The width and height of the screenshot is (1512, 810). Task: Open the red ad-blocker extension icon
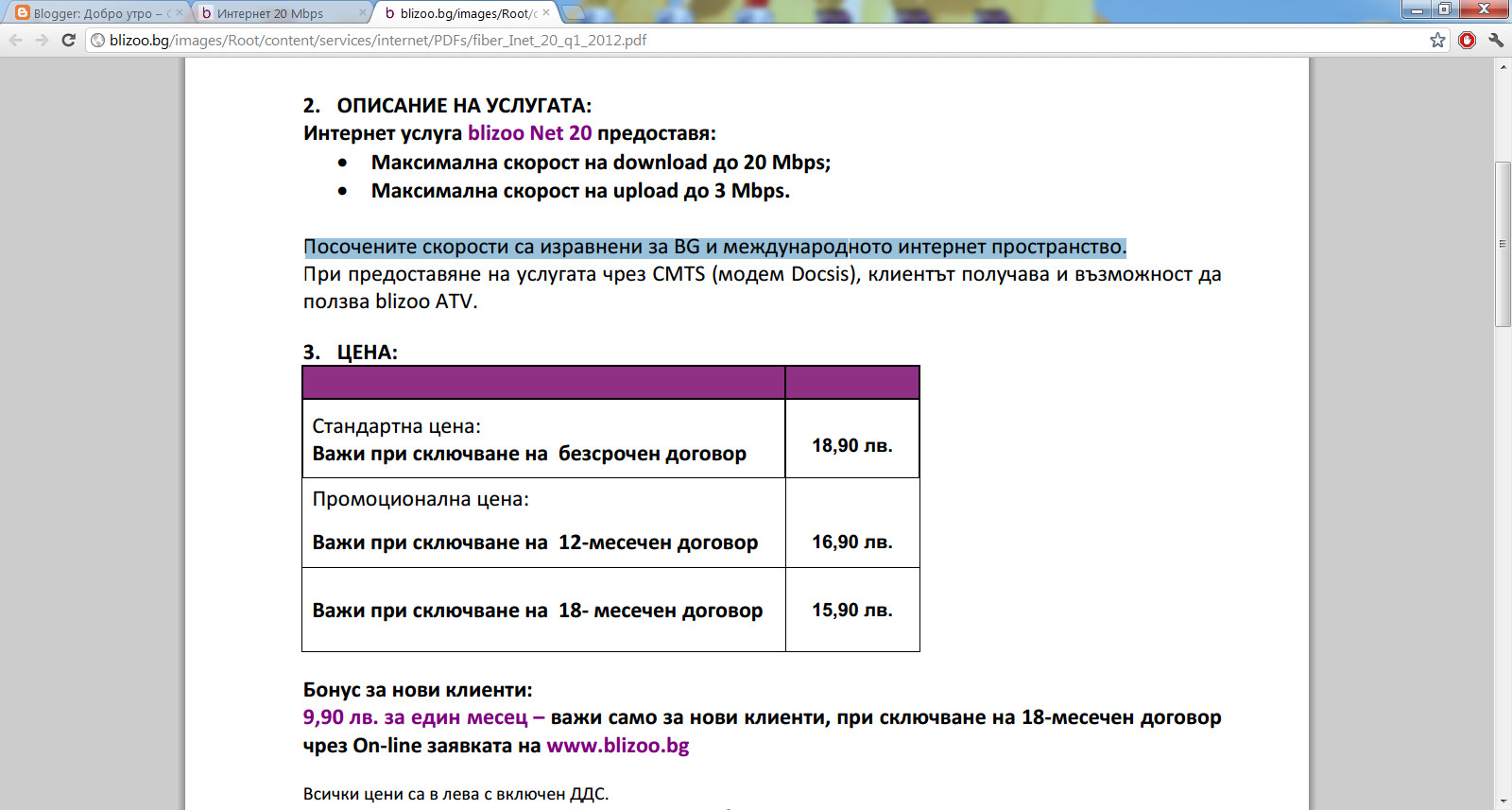[x=1467, y=40]
